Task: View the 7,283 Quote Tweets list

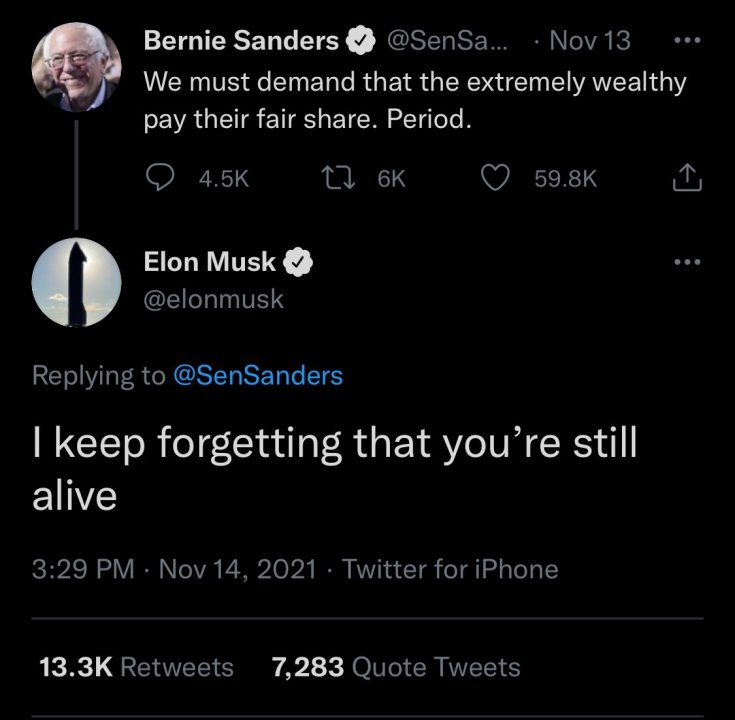Action: (x=396, y=666)
